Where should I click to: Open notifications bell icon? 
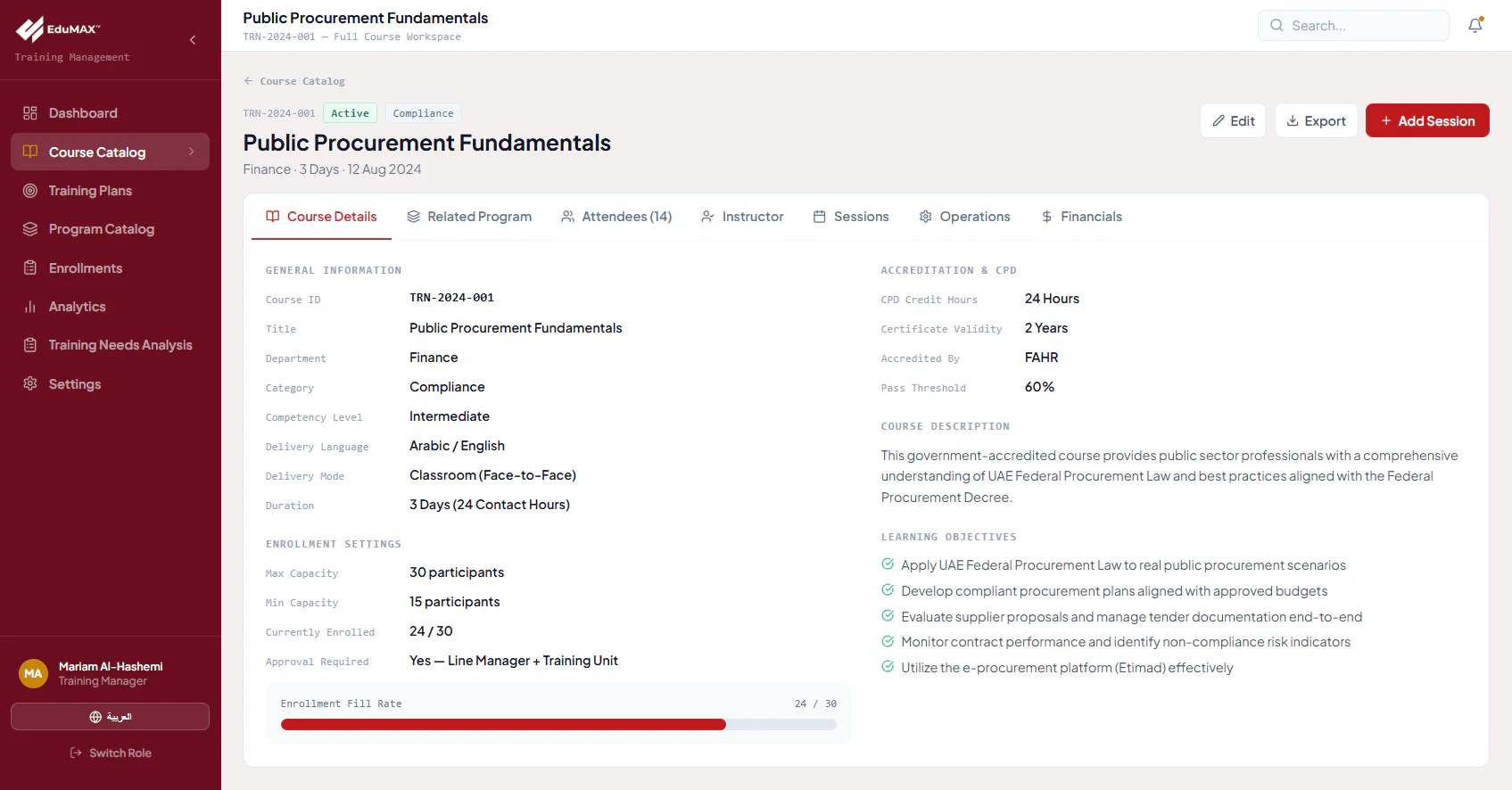tap(1475, 26)
